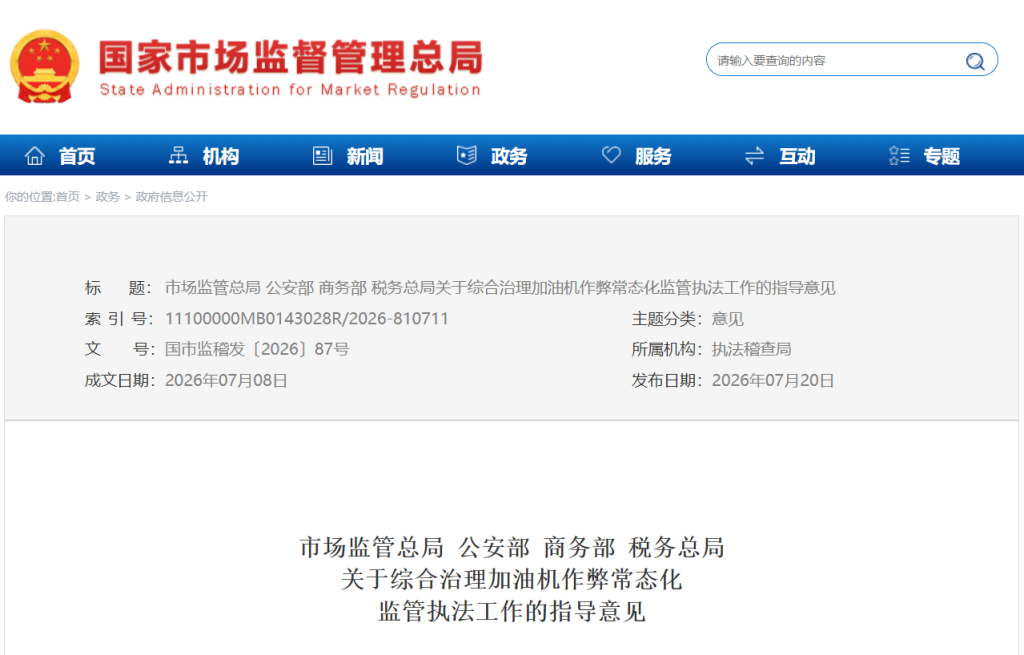This screenshot has height=655, width=1024.
Task: Click the 国家市场监督管理总局 site title
Action: 291,57
